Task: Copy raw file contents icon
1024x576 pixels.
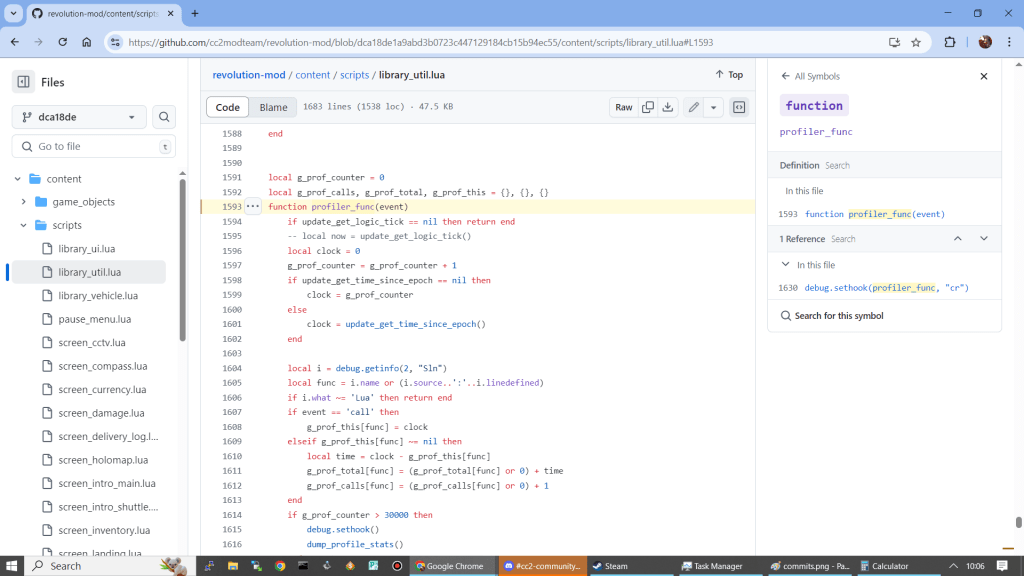Action: click(648, 107)
